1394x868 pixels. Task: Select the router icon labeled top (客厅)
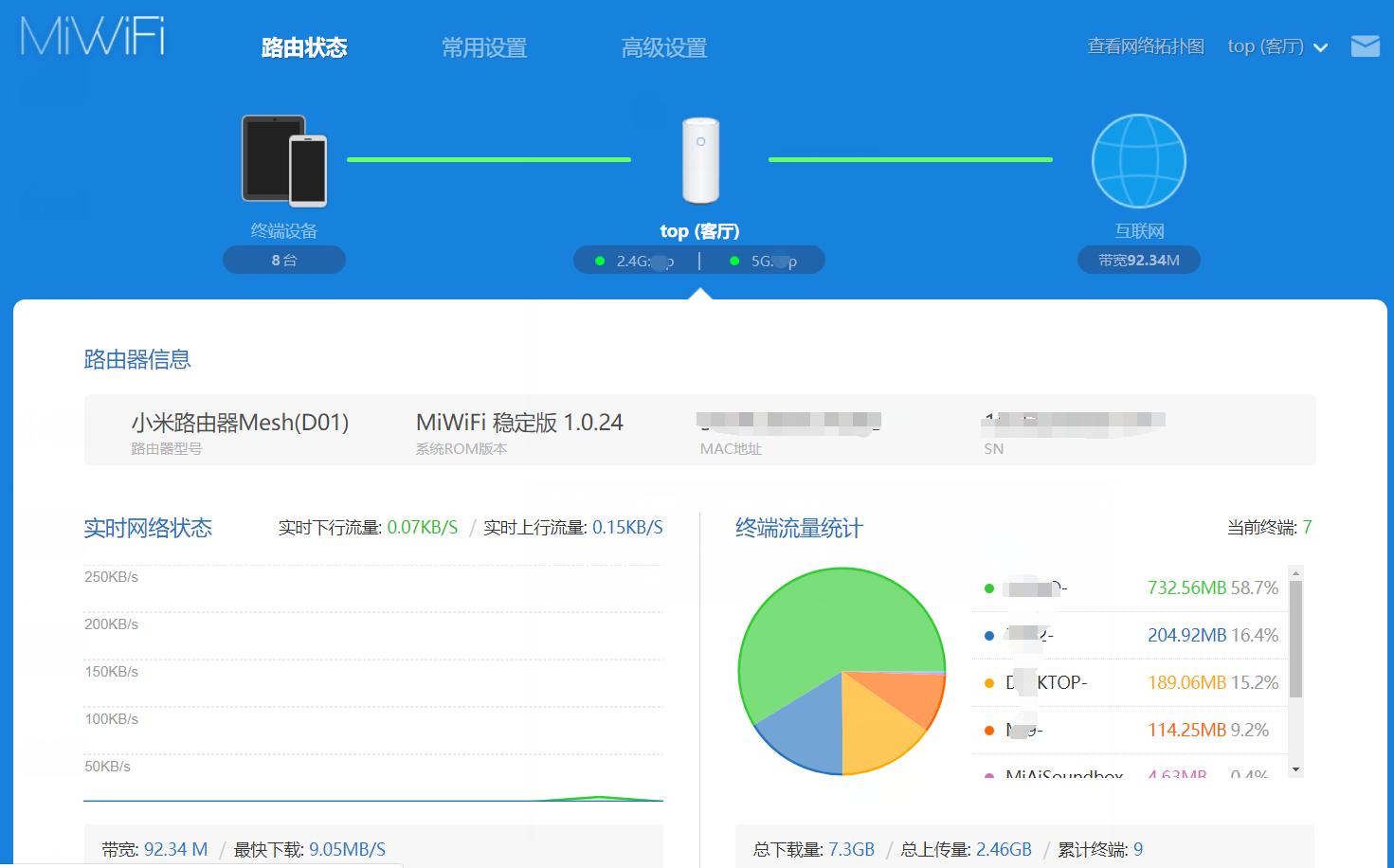pos(699,161)
